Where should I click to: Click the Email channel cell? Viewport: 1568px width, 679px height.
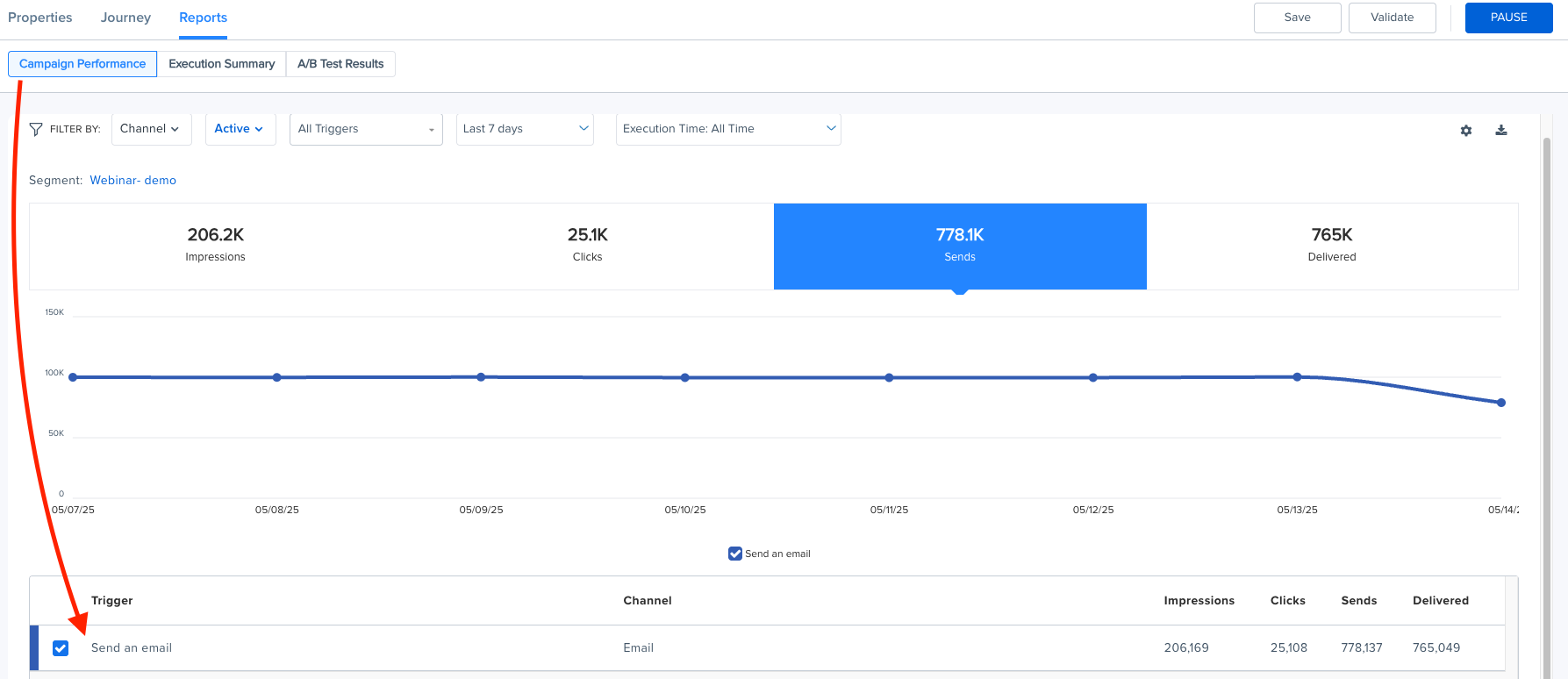tap(639, 648)
